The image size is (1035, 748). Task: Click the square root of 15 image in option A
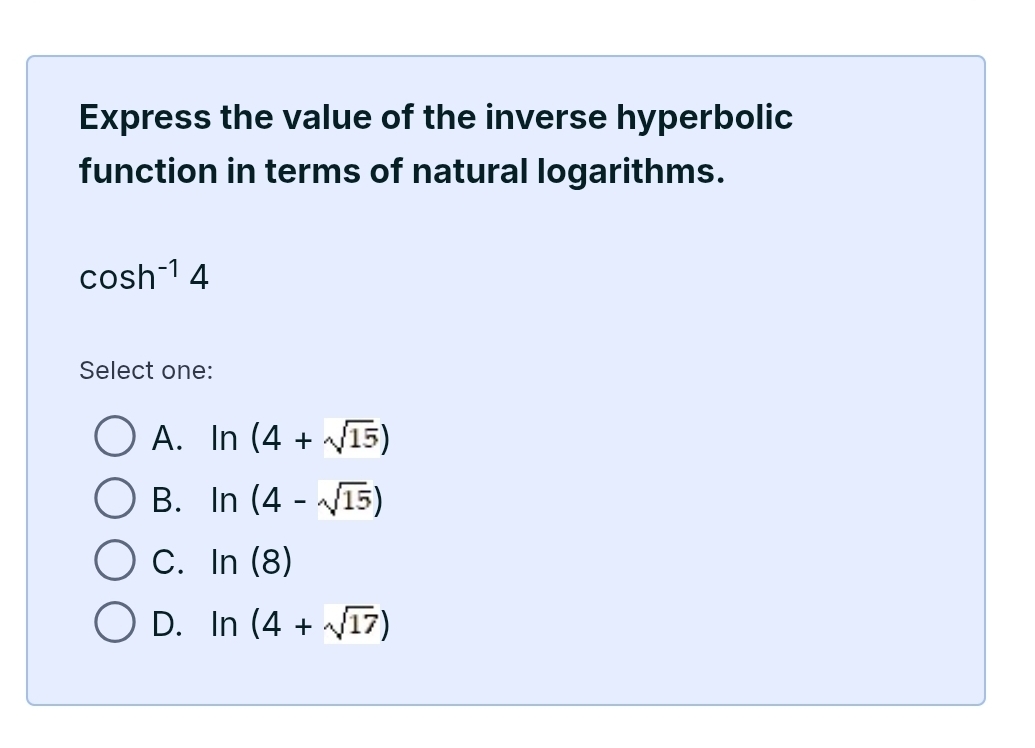(x=352, y=437)
